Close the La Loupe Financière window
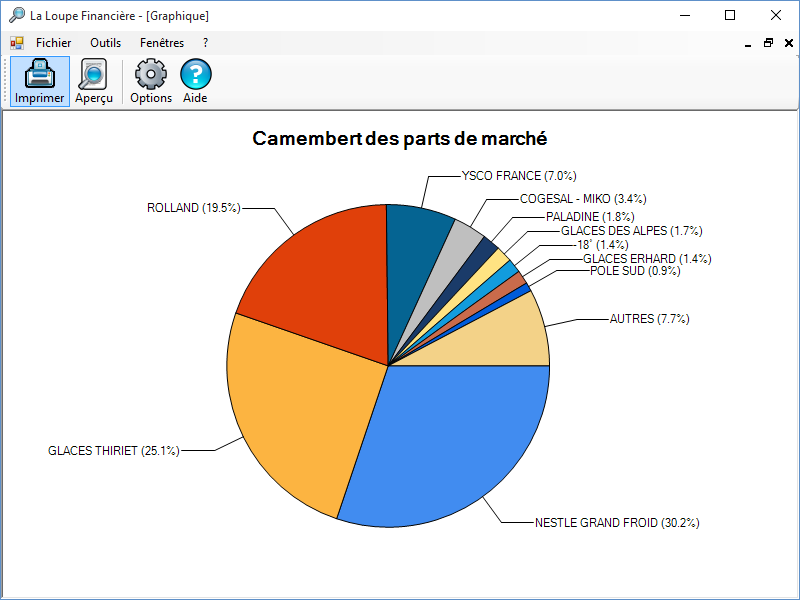 [x=776, y=15]
